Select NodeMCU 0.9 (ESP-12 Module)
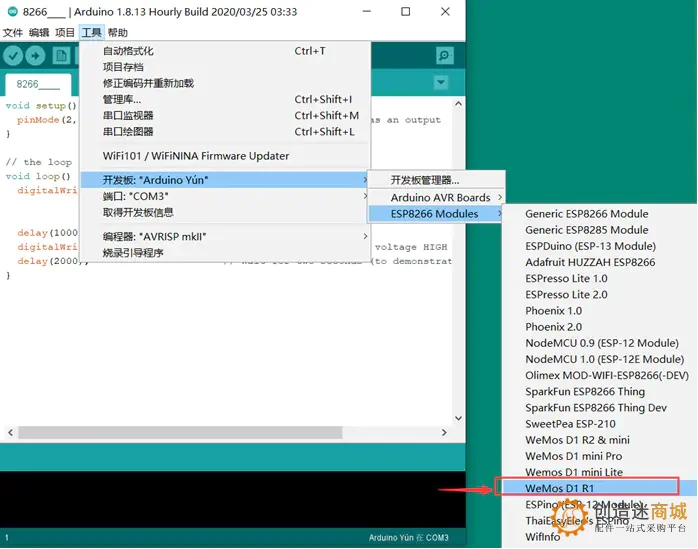Viewport: 698px width, 549px height. [599, 343]
